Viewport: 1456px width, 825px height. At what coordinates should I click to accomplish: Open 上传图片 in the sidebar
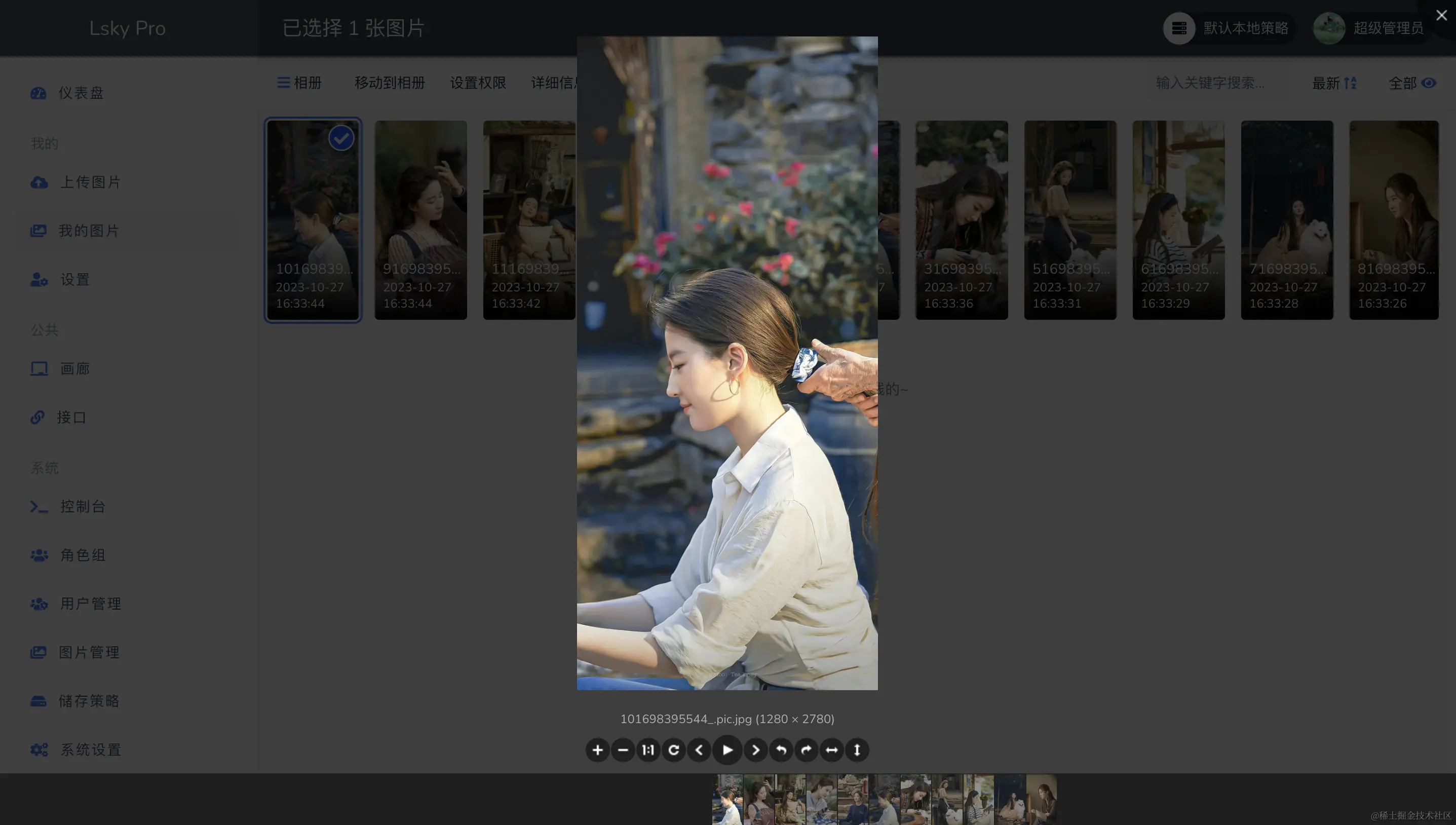click(x=91, y=182)
